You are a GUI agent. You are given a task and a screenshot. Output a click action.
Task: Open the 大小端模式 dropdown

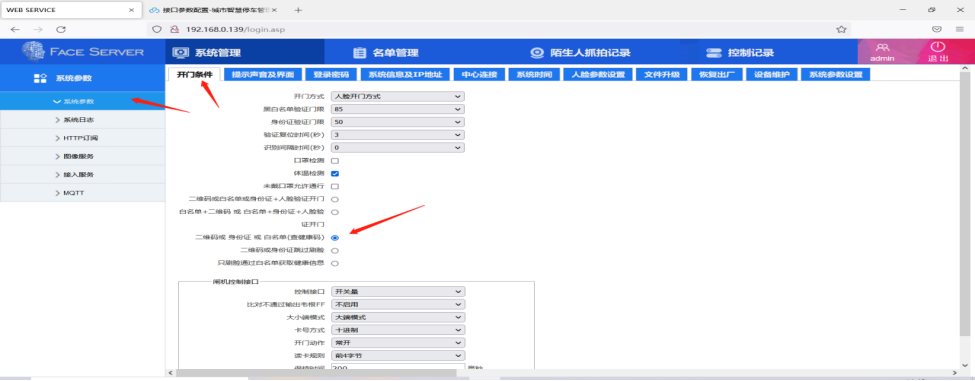click(397, 317)
